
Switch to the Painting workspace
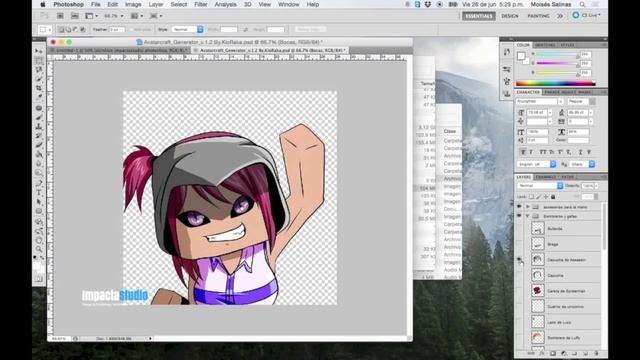[x=538, y=16]
